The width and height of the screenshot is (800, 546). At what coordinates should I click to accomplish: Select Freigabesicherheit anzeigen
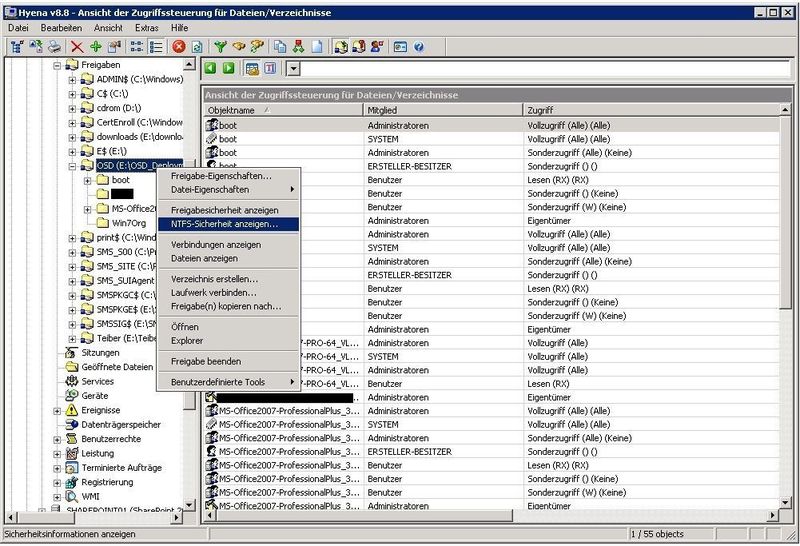pyautogui.click(x=228, y=210)
